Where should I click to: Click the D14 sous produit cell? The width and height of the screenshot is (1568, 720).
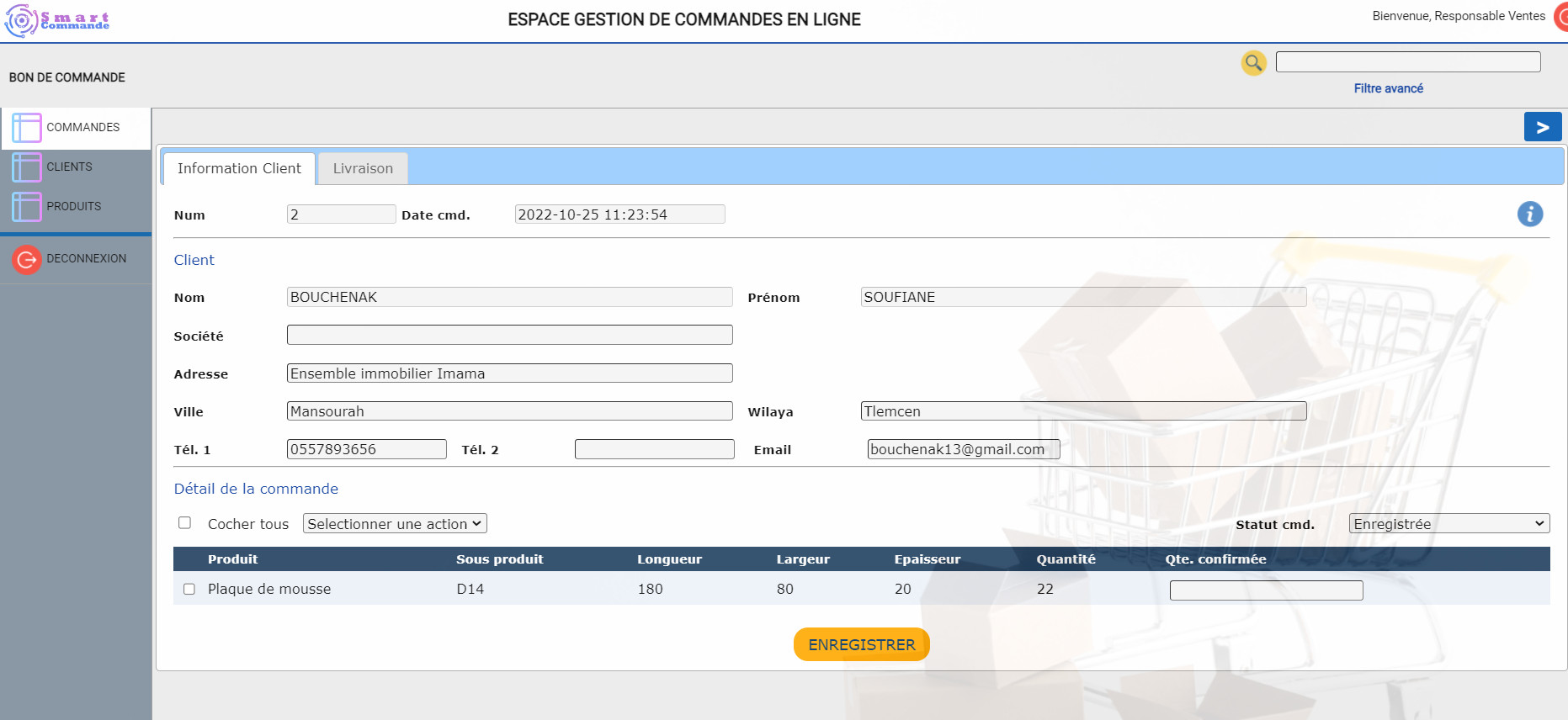point(470,589)
